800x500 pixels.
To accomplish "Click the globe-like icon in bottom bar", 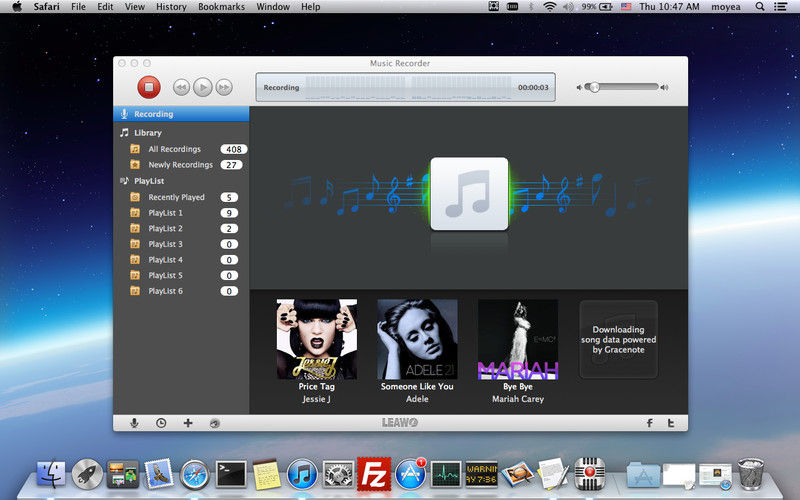I will [x=215, y=423].
